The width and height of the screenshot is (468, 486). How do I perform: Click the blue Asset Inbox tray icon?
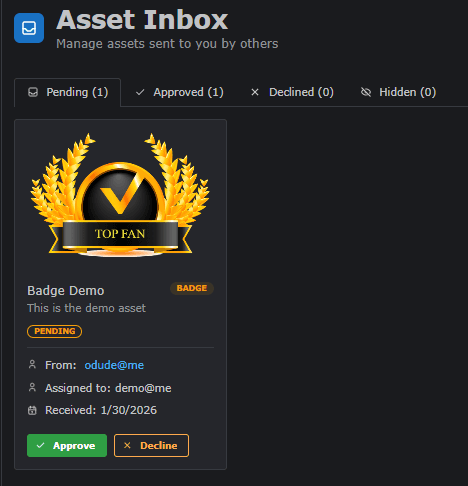point(29,28)
